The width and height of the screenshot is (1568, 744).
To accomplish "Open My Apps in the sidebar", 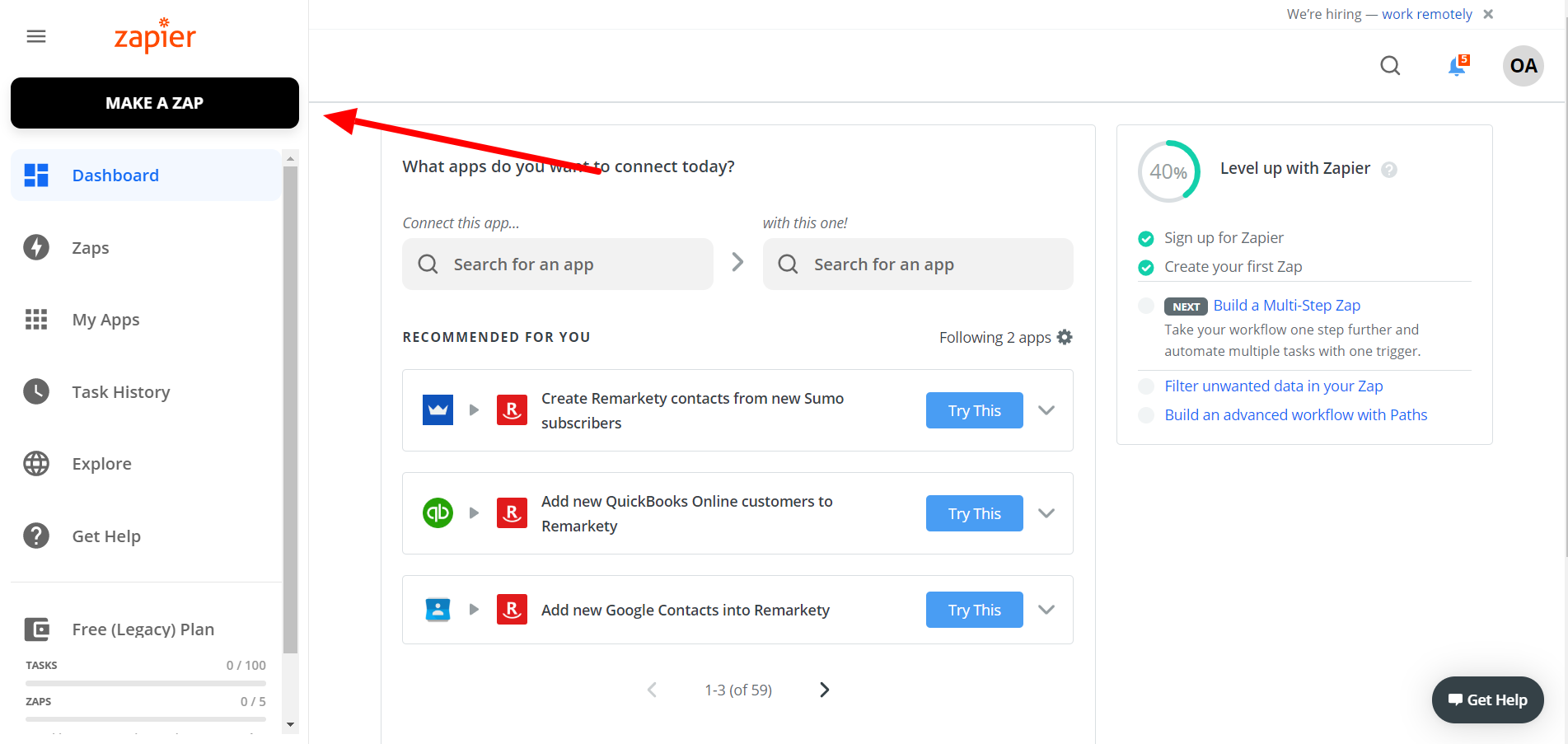I will [x=105, y=320].
